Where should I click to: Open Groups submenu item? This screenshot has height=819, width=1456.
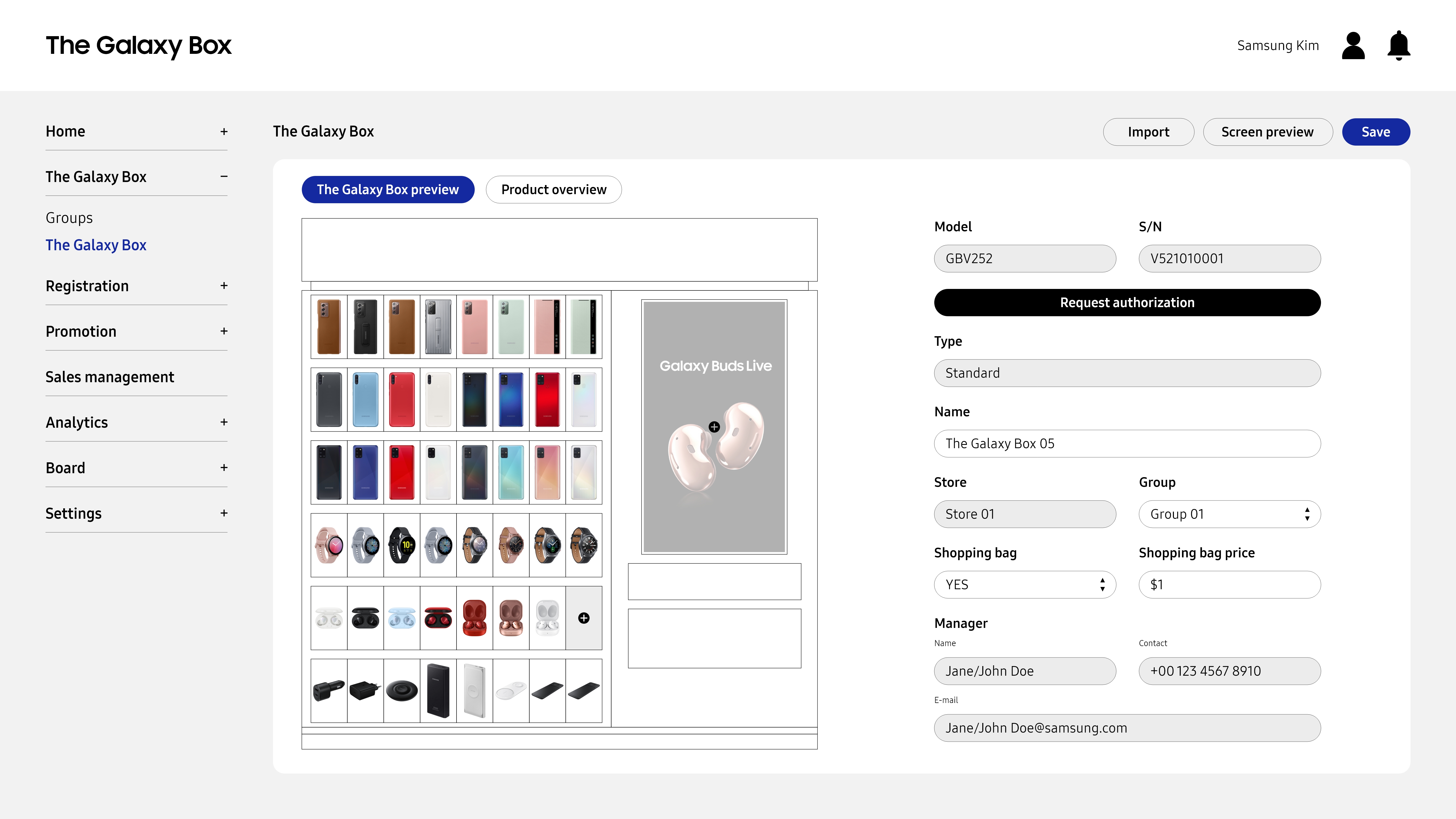pos(69,218)
